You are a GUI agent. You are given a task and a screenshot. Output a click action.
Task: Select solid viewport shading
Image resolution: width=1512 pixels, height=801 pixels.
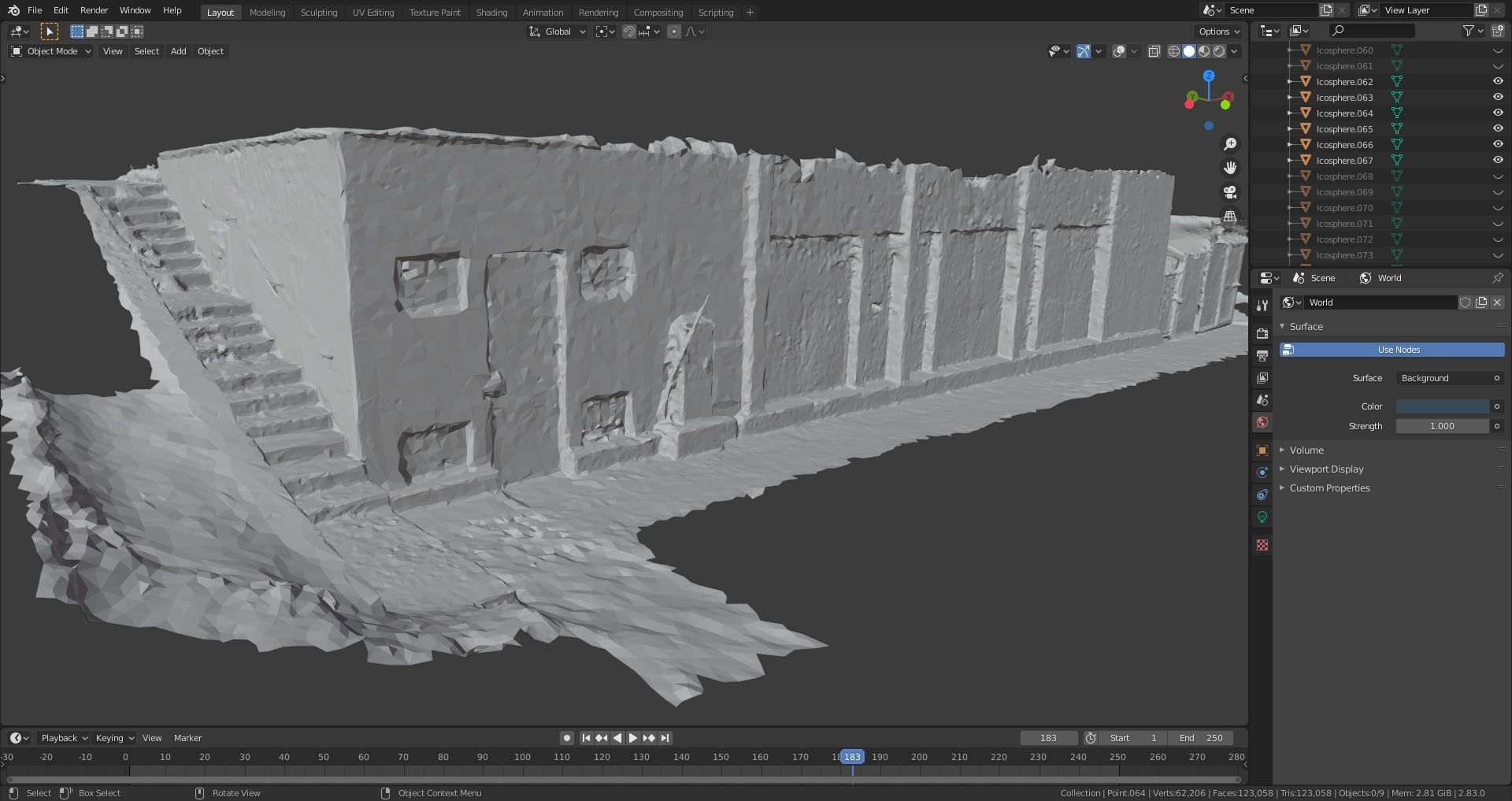pos(1188,51)
